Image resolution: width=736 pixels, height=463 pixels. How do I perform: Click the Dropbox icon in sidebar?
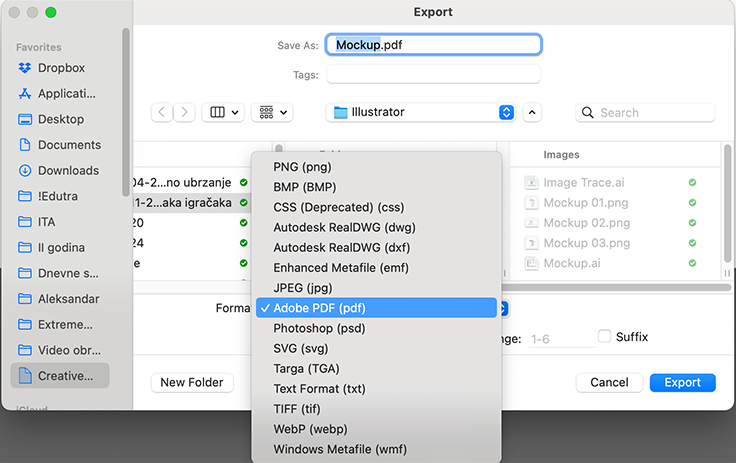pyautogui.click(x=25, y=68)
